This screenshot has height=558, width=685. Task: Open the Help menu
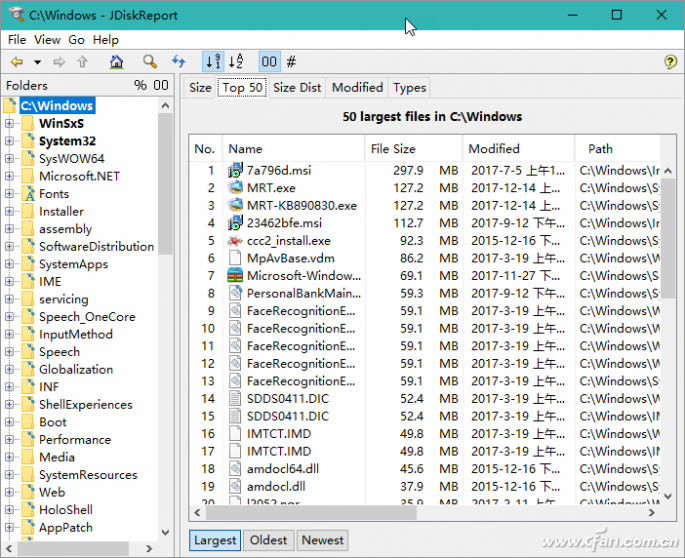[x=105, y=40]
